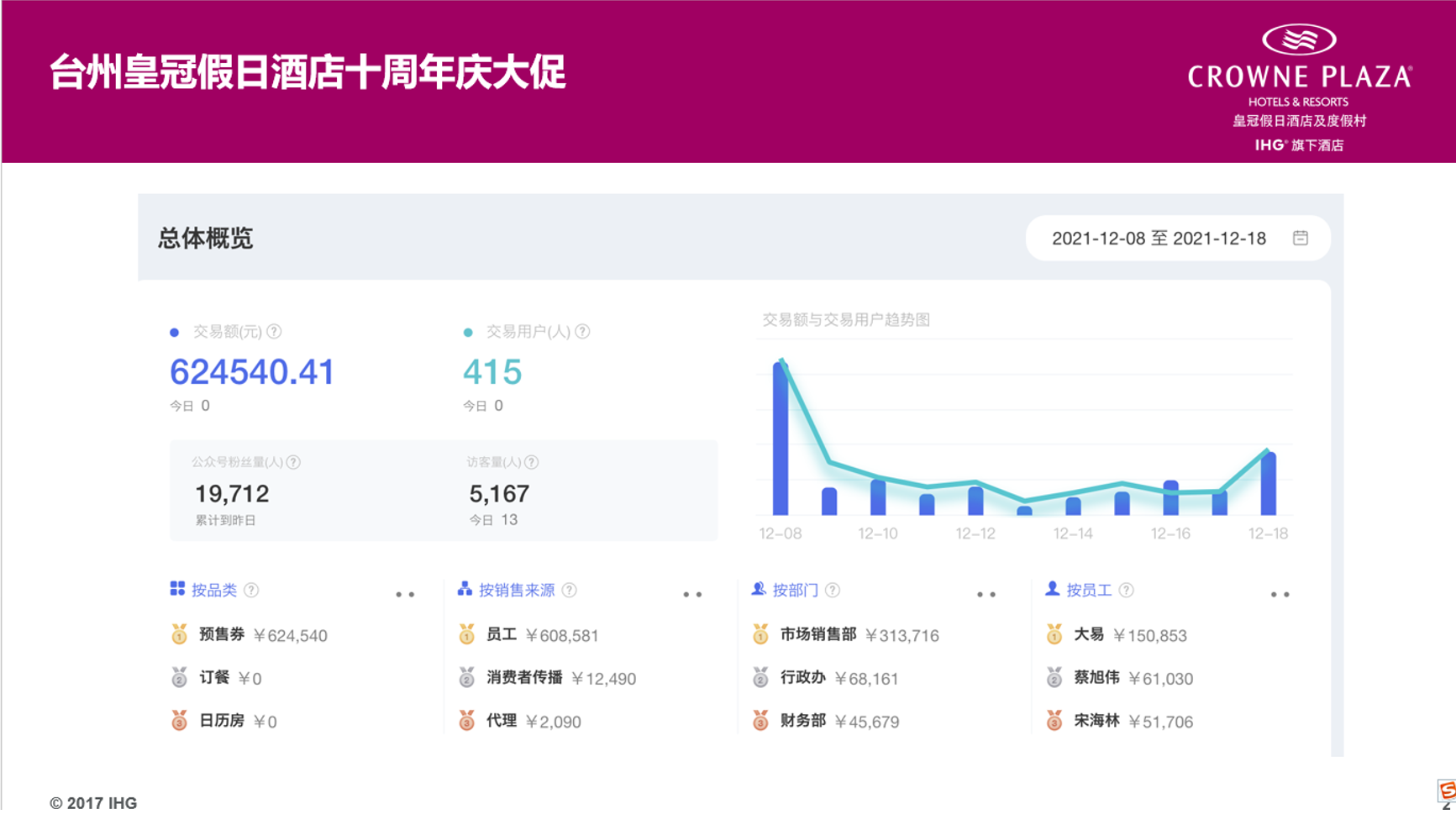Click help icon beside 访客量(人)
Viewport: 1456px width, 825px height.
click(x=531, y=462)
